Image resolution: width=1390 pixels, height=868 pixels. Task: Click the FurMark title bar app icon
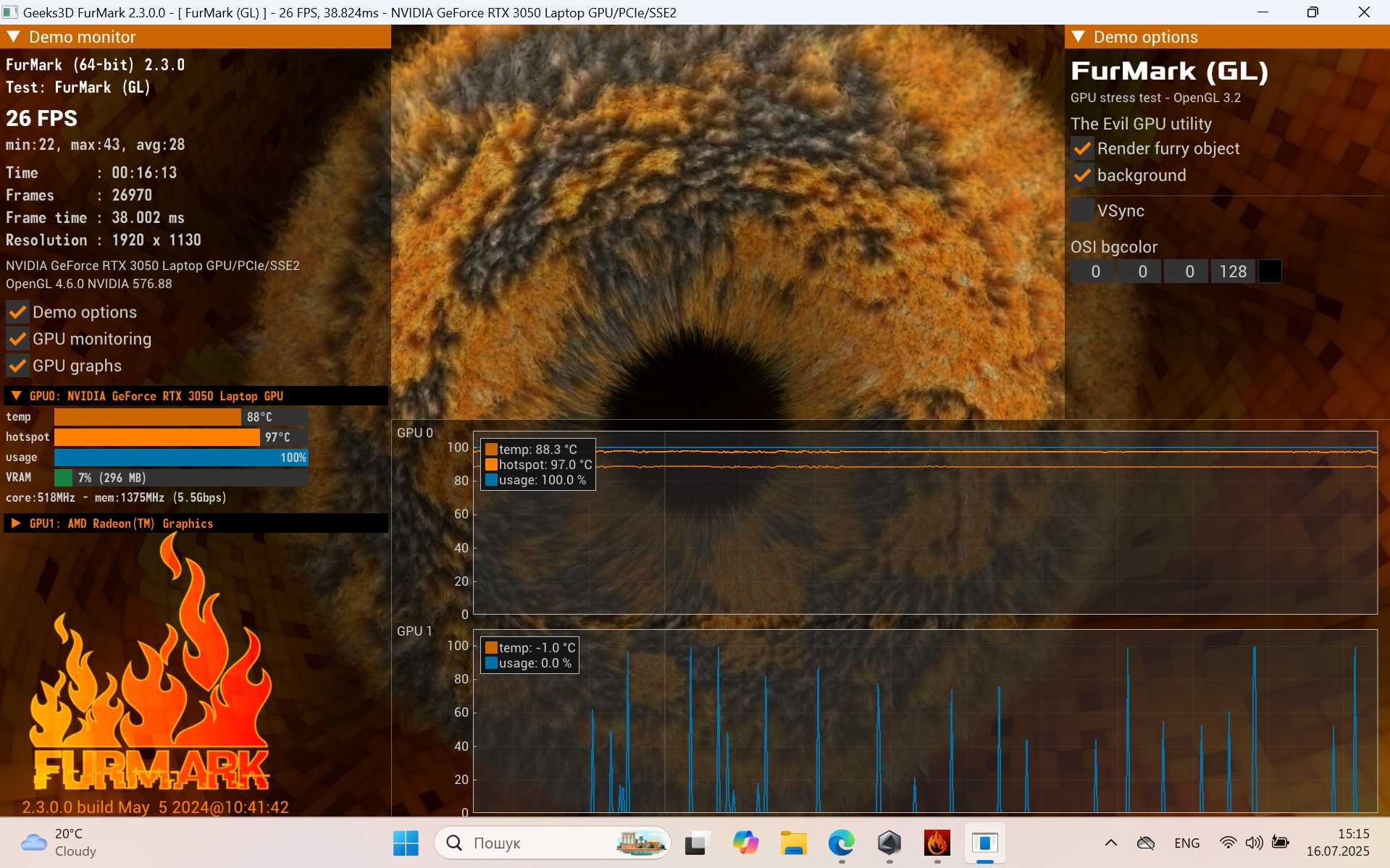(10, 12)
